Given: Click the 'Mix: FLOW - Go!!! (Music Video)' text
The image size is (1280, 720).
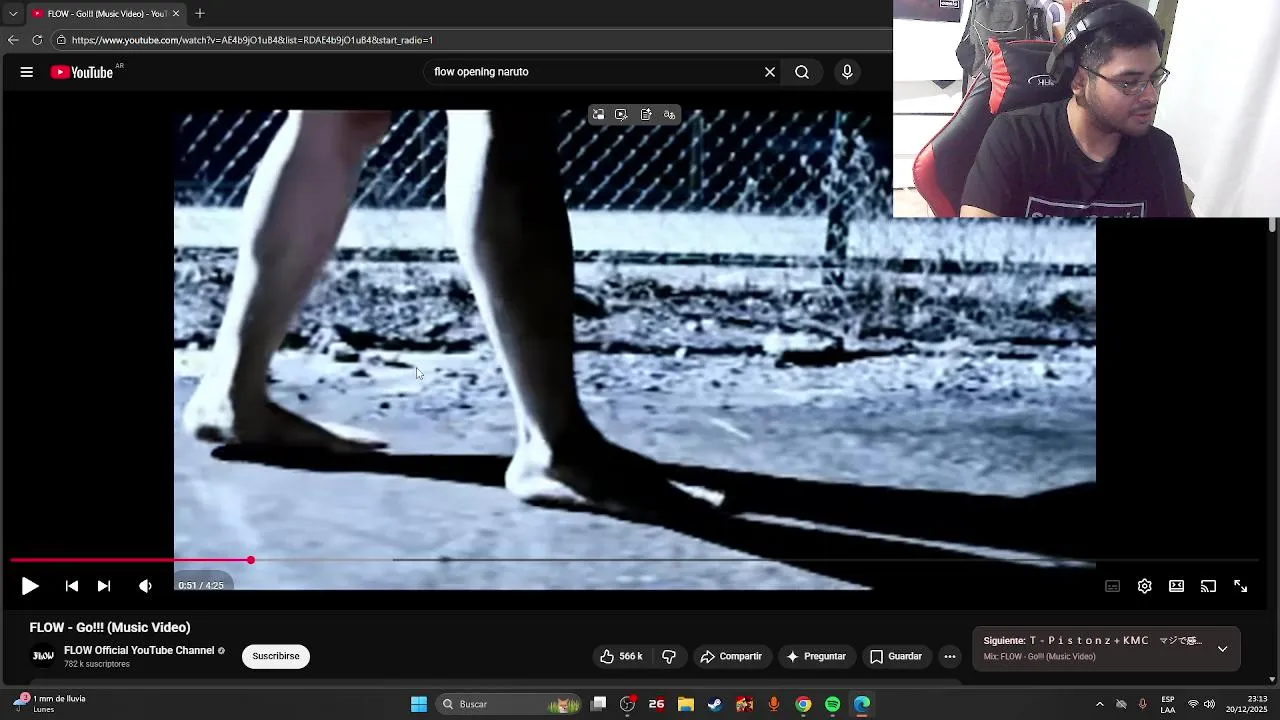Looking at the screenshot, I should click(x=1039, y=657).
